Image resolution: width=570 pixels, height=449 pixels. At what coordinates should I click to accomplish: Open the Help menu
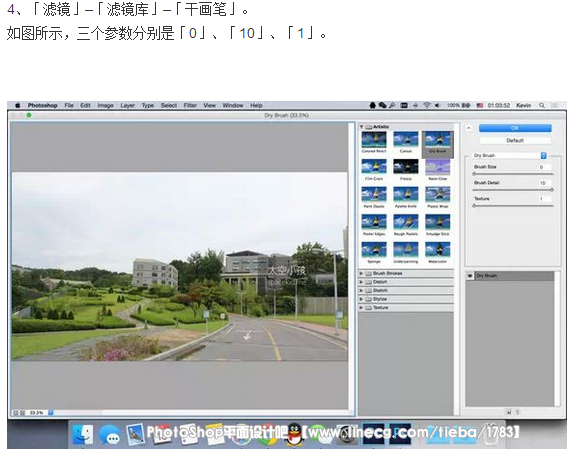coord(256,105)
